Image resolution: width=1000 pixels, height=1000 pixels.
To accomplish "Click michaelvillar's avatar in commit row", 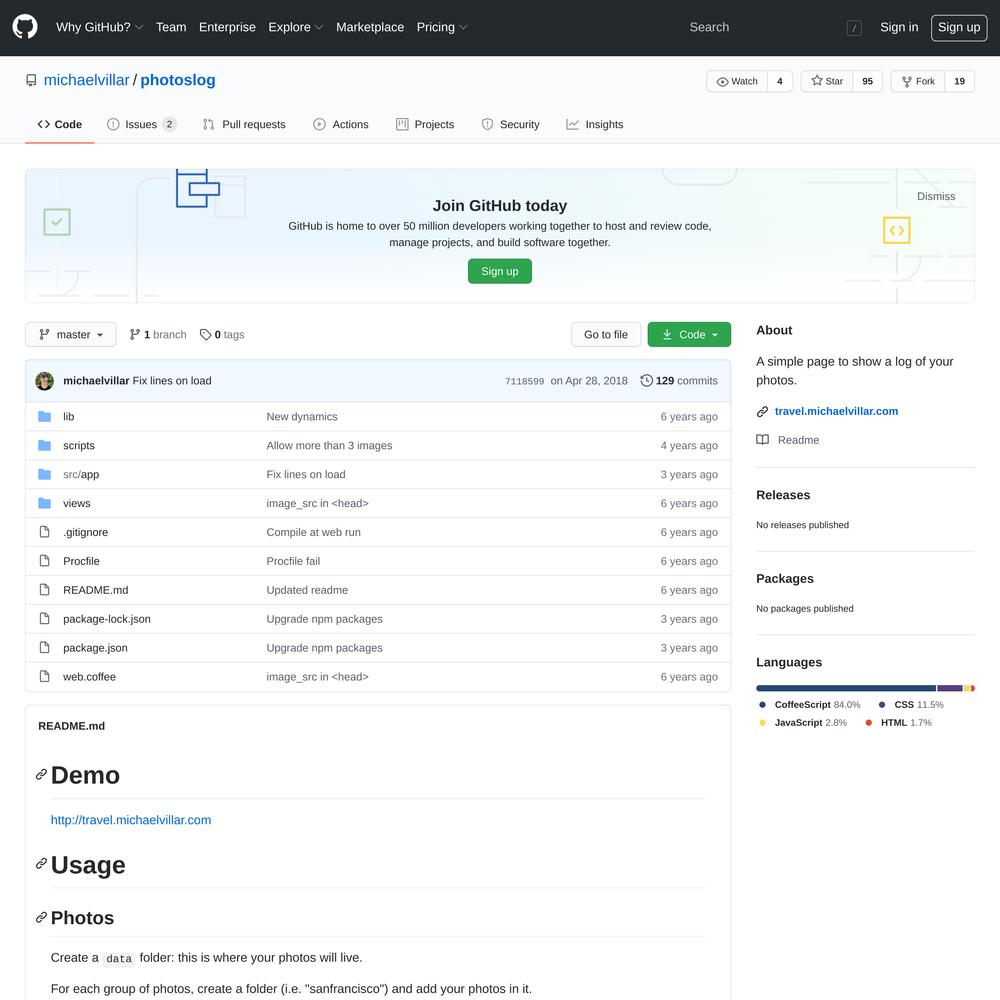I will [x=45, y=381].
